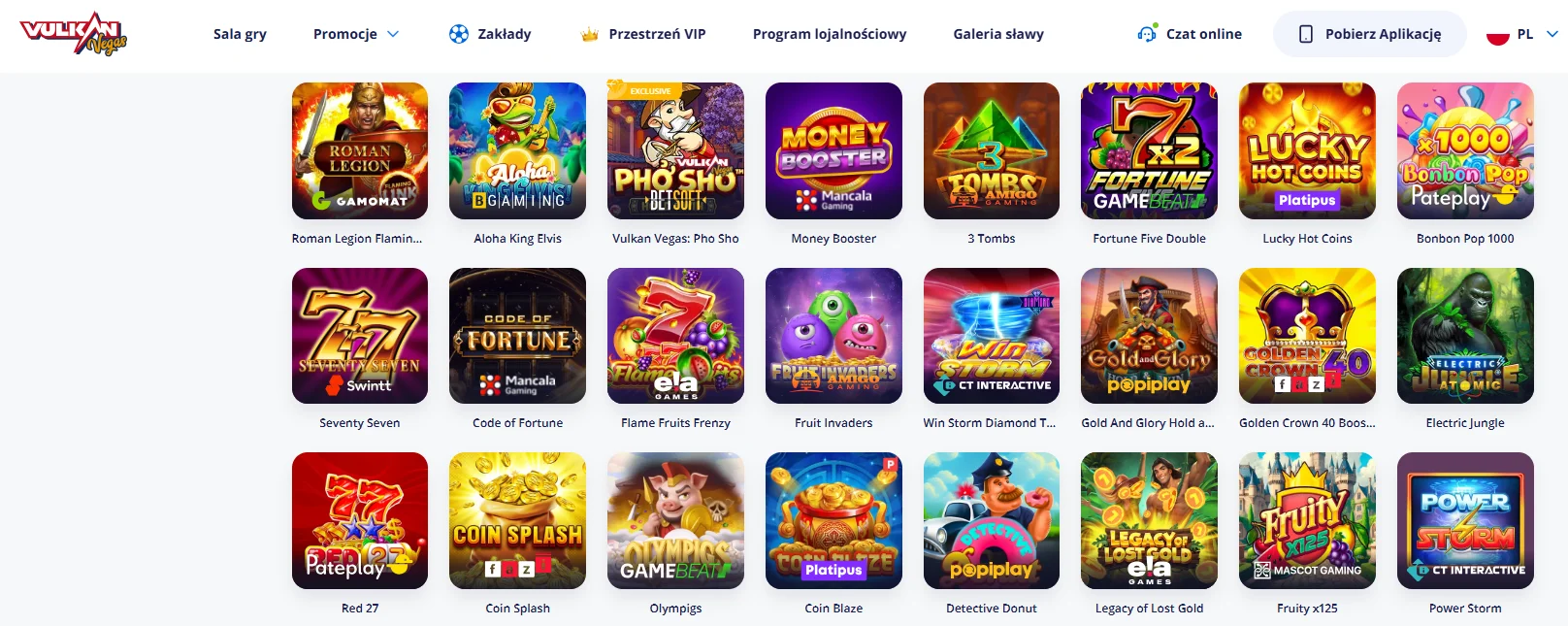The image size is (1568, 626).
Task: Open Galeria sławy page
Action: 998,34
